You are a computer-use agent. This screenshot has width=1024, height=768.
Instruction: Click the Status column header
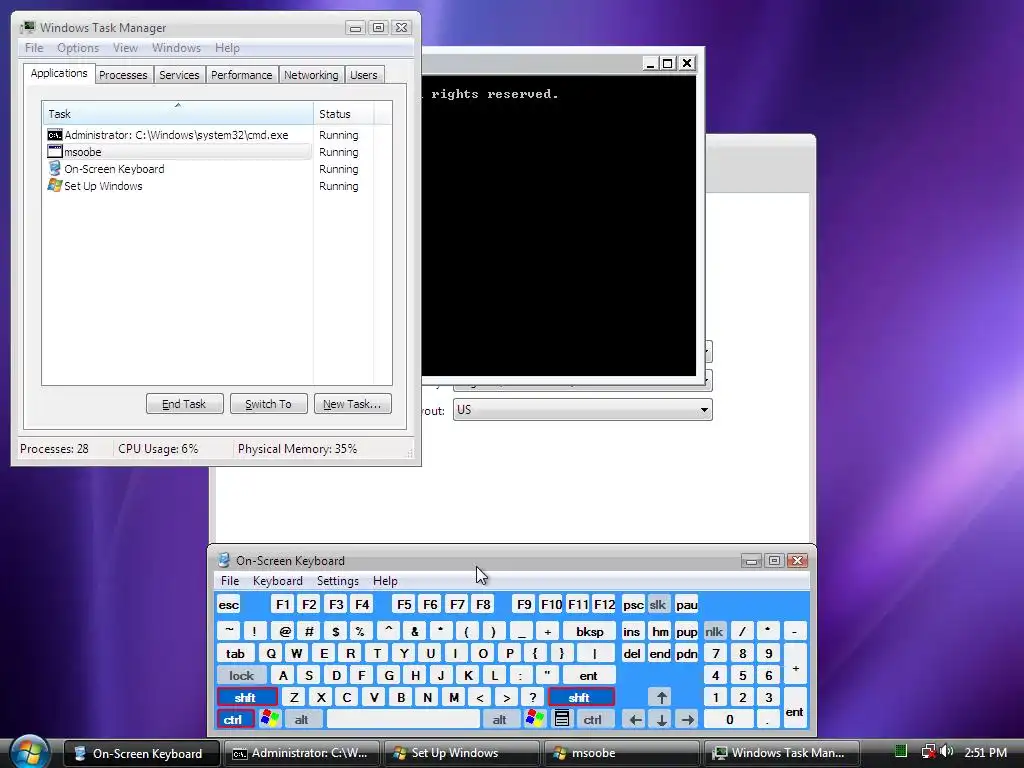pyautogui.click(x=344, y=114)
